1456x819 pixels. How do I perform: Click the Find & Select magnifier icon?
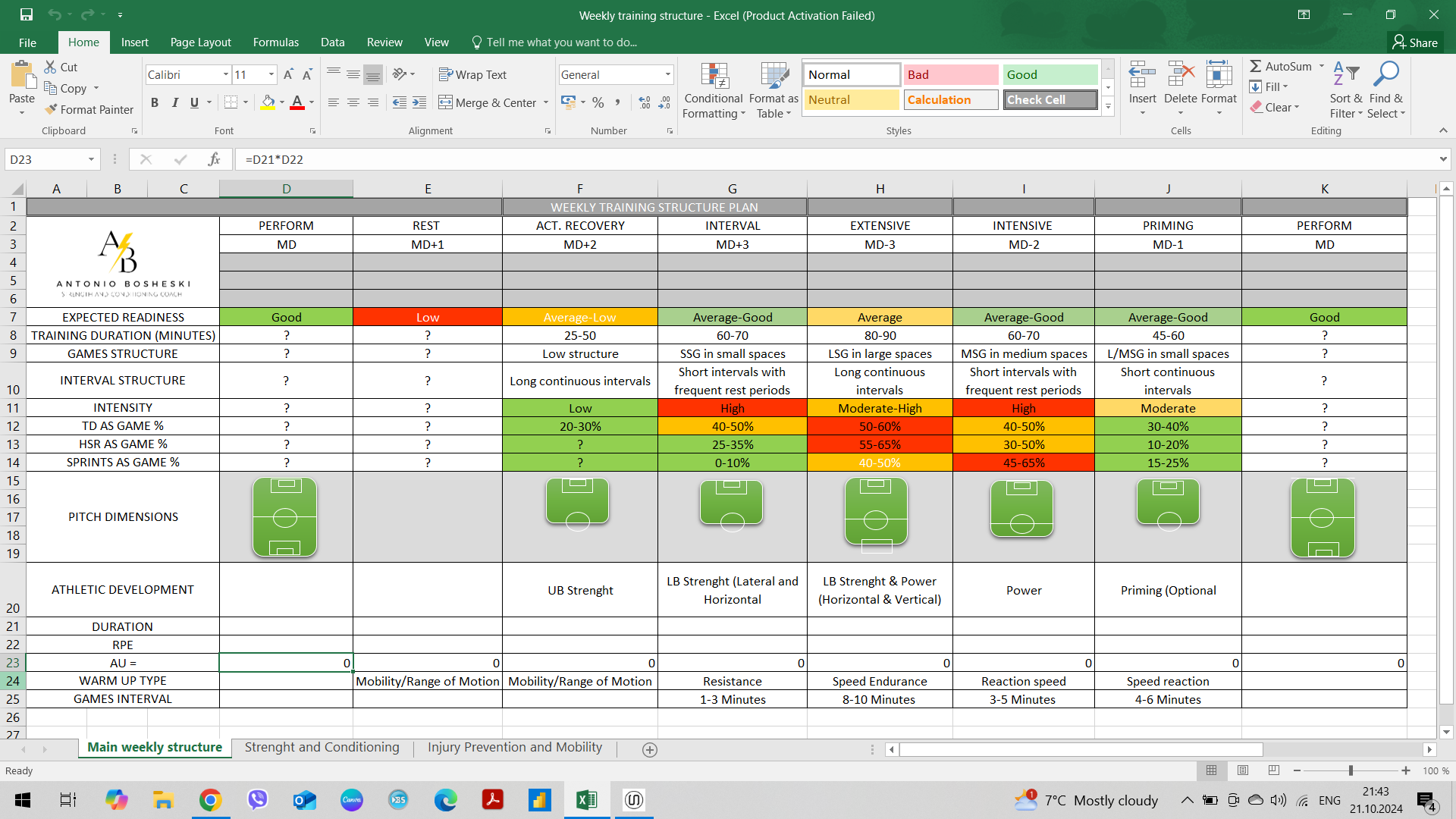coord(1386,75)
